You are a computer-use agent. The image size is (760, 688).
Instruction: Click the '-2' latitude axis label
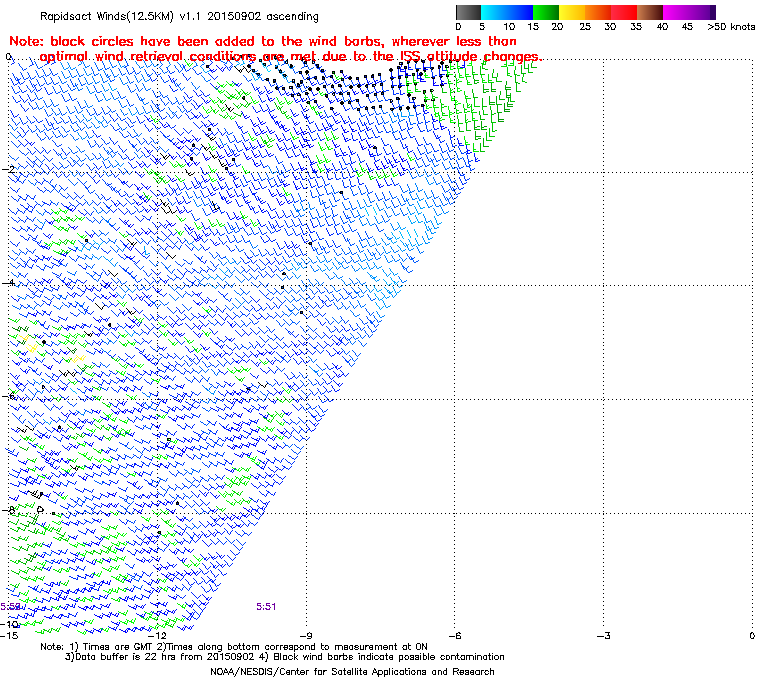[8, 169]
